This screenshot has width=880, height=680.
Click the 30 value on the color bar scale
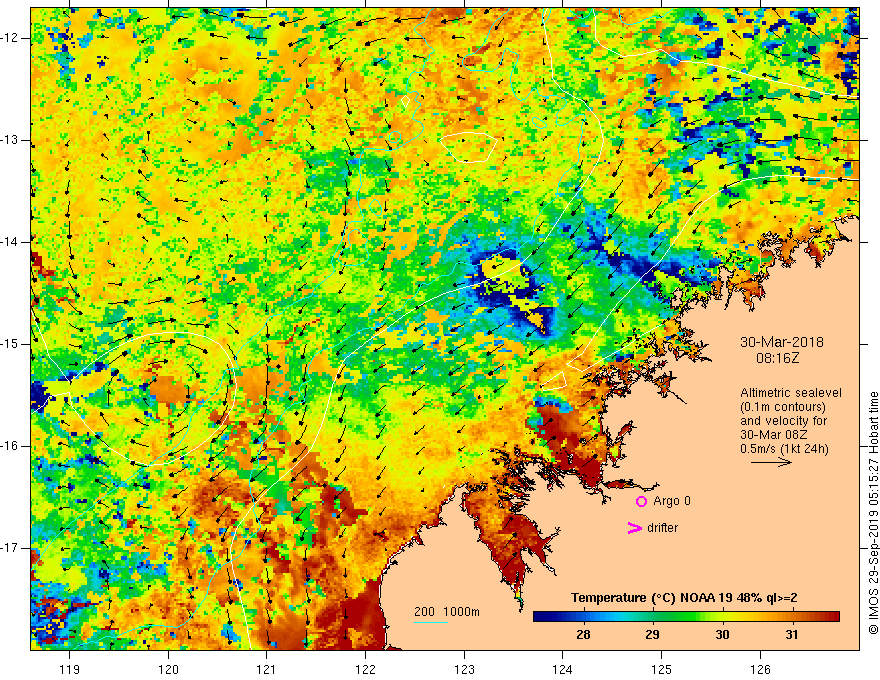(x=722, y=635)
